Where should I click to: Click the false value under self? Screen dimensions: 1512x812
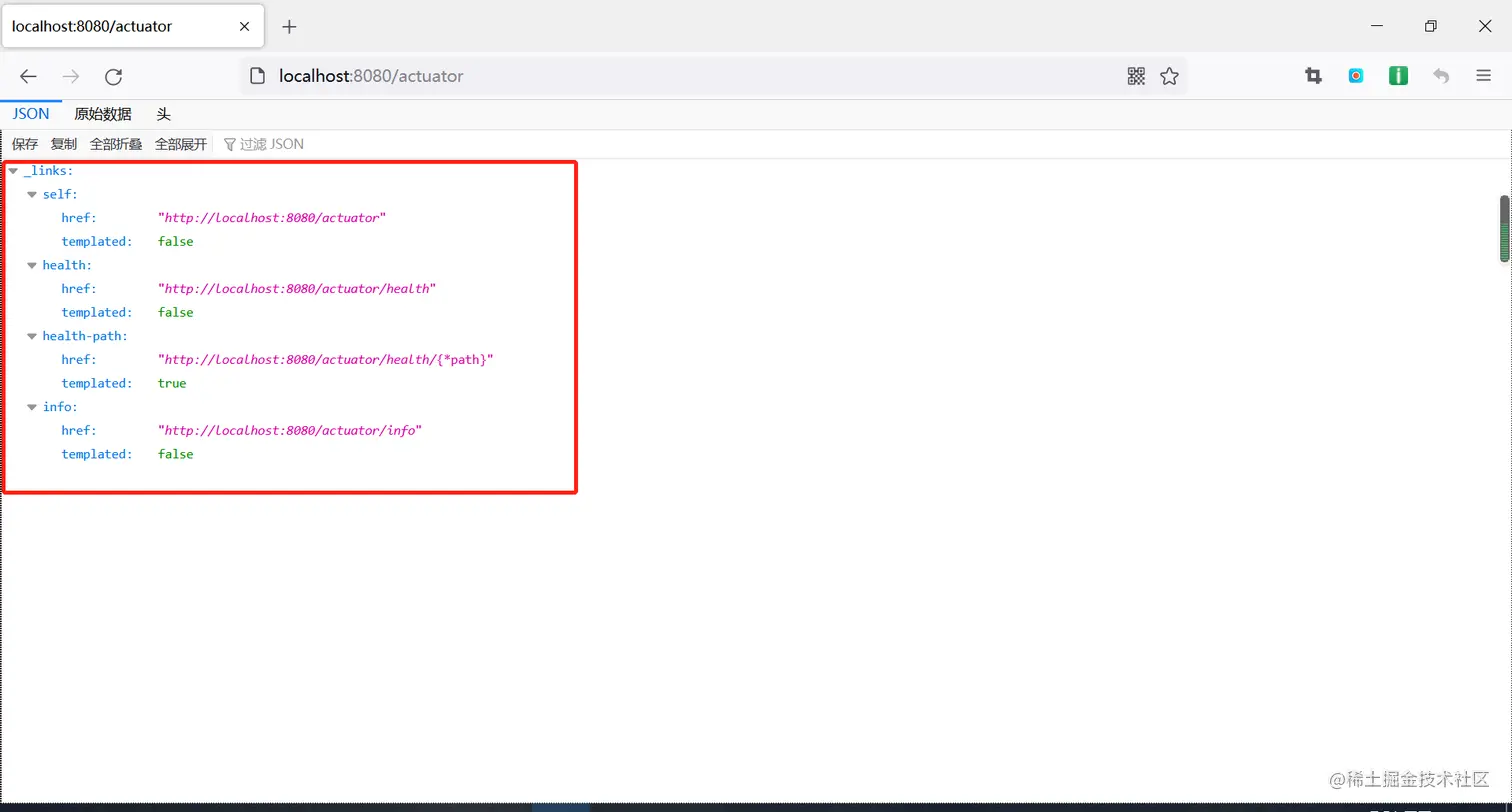[176, 242]
